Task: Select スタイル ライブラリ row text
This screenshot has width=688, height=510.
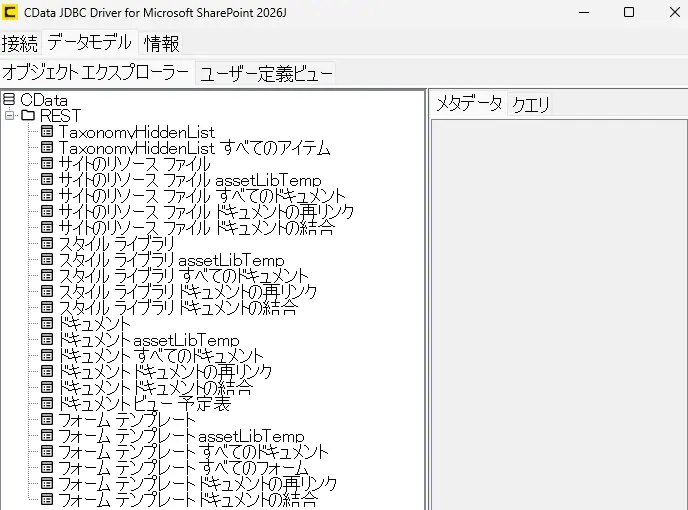Action: coord(117,244)
